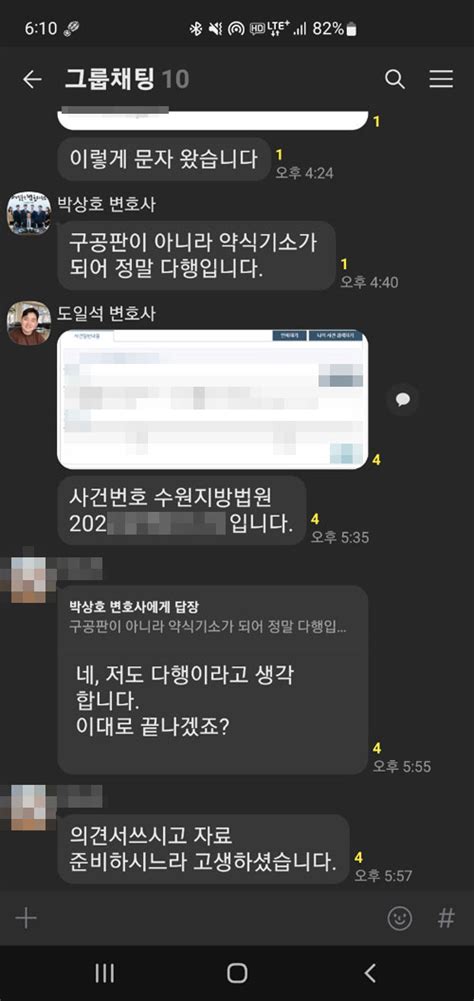Select the 이렇게 문자 왔습니다 message
474x1001 pixels.
164,158
